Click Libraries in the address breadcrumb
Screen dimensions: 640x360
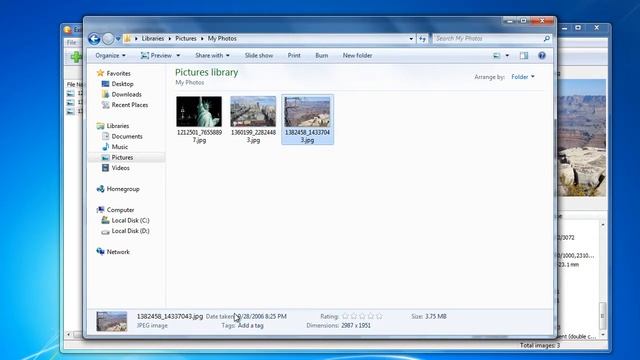(x=153, y=38)
